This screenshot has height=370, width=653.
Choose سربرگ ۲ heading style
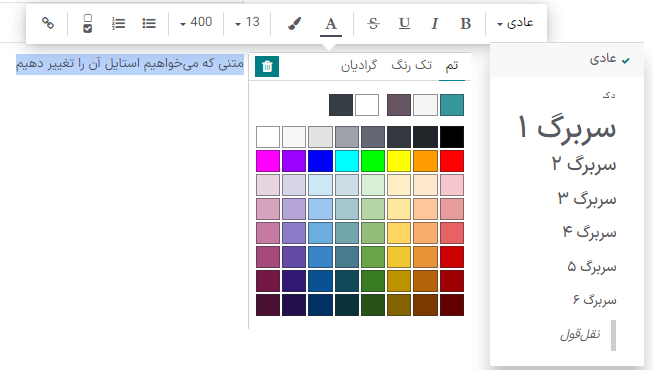[584, 164]
